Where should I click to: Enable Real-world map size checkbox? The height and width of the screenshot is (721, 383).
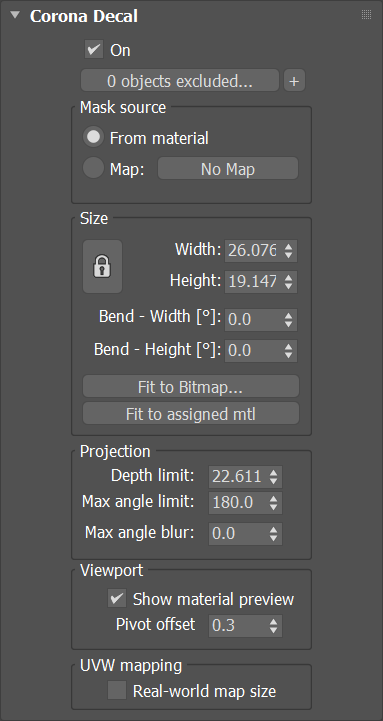pos(117,691)
